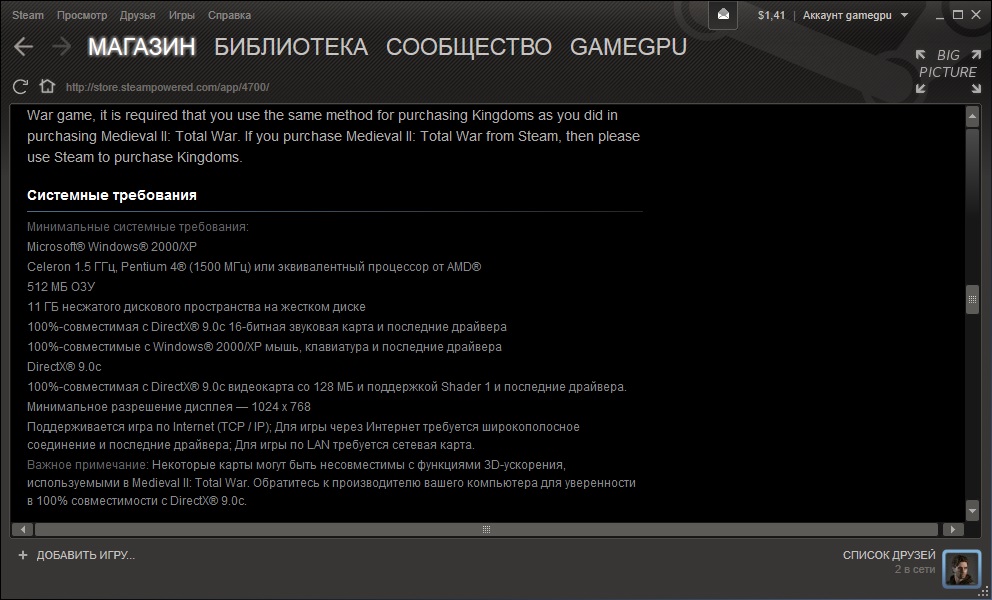Click the 'Microsoft® Windows® 2000/XP' line

pyautogui.click(x=112, y=247)
